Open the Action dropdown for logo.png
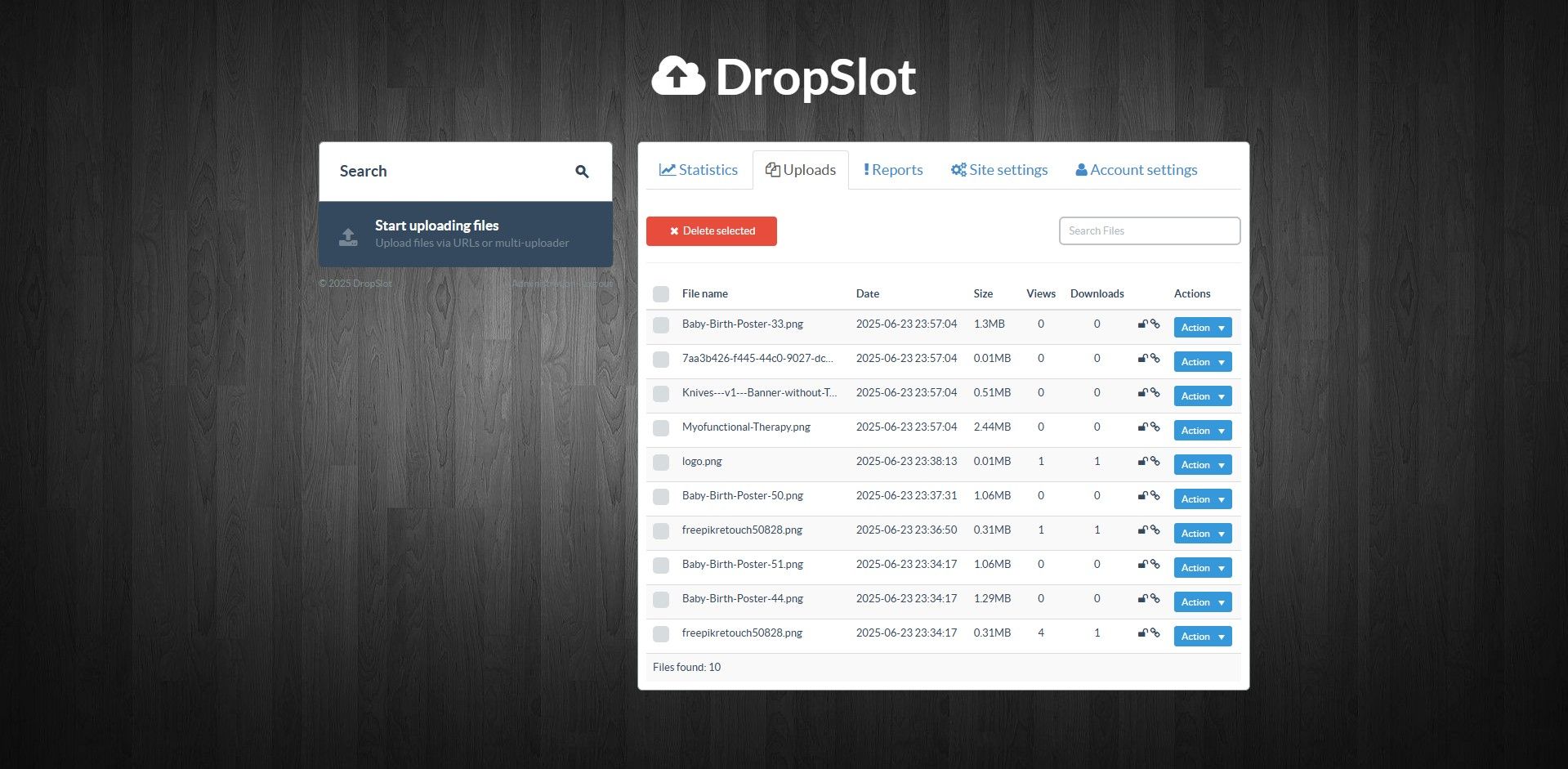 coord(1203,465)
